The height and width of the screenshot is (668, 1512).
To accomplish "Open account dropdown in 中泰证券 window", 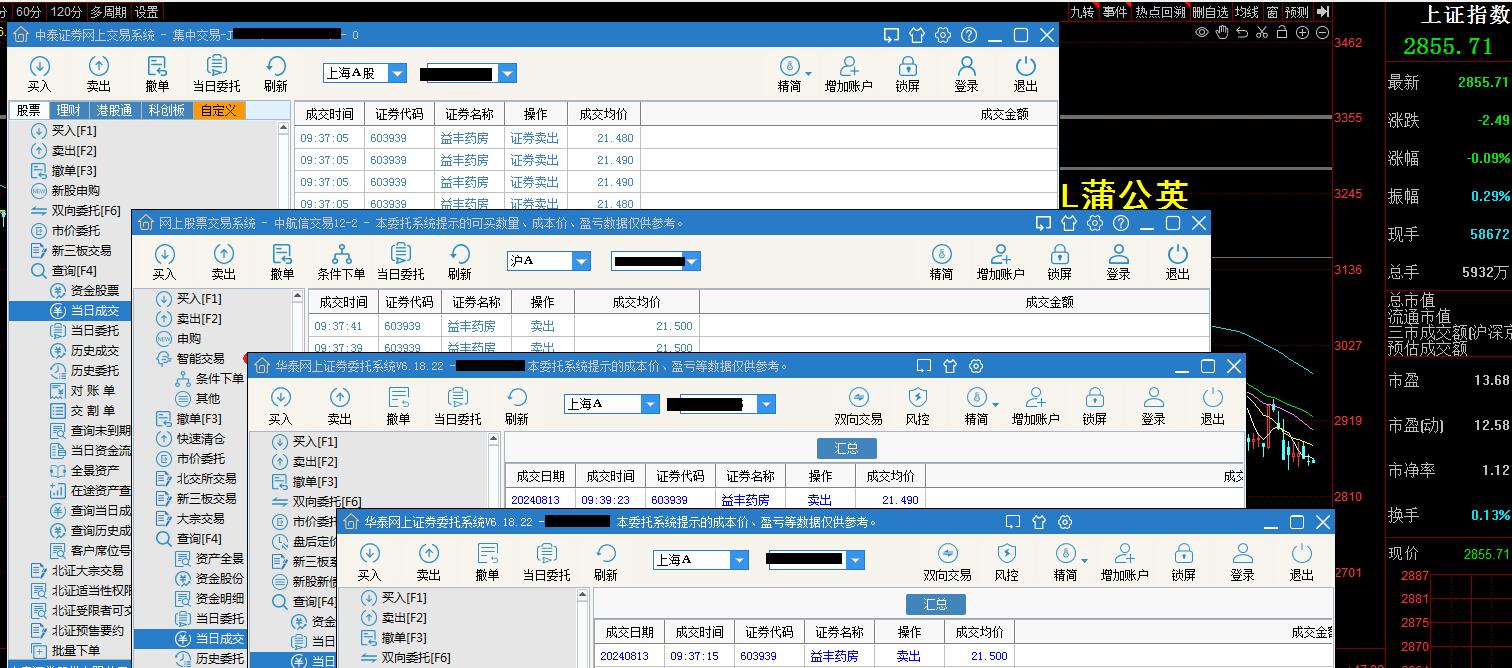I will (x=506, y=73).
